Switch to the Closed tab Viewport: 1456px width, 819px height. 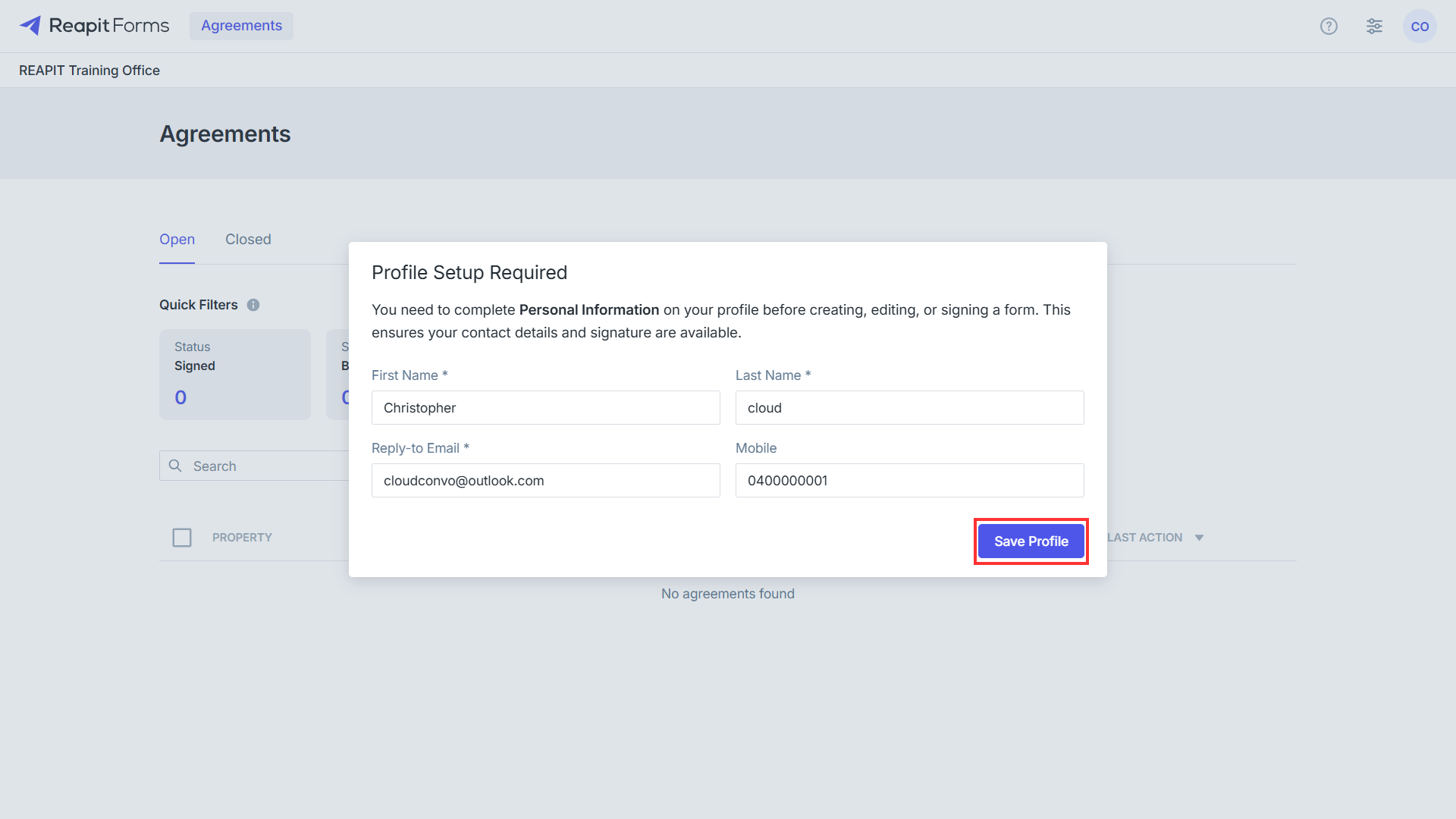[x=248, y=239]
